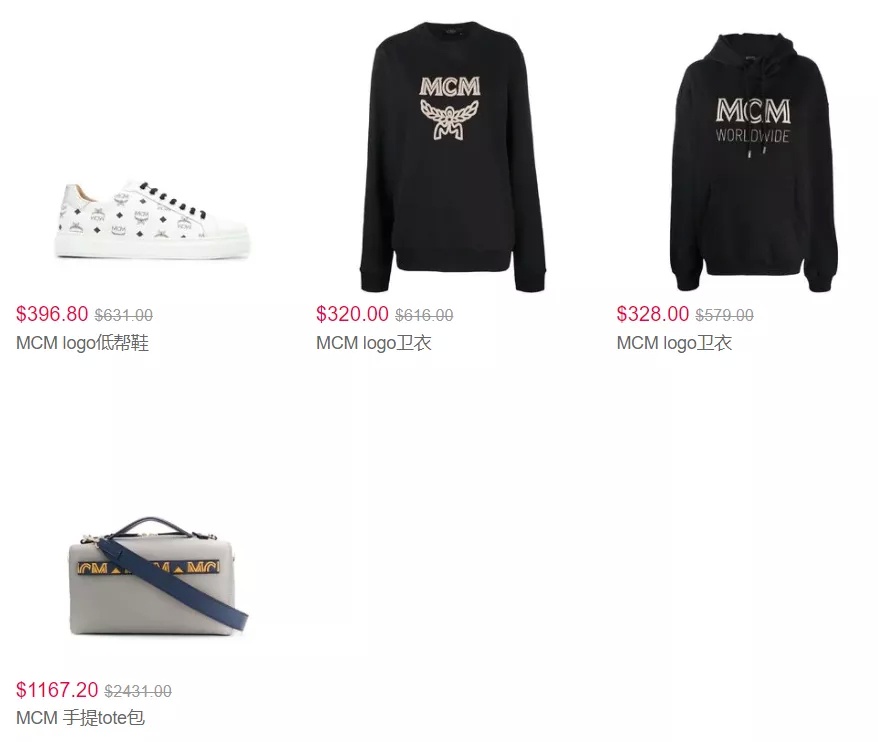Click the $328.00 sale price
878x742 pixels.
click(x=653, y=314)
